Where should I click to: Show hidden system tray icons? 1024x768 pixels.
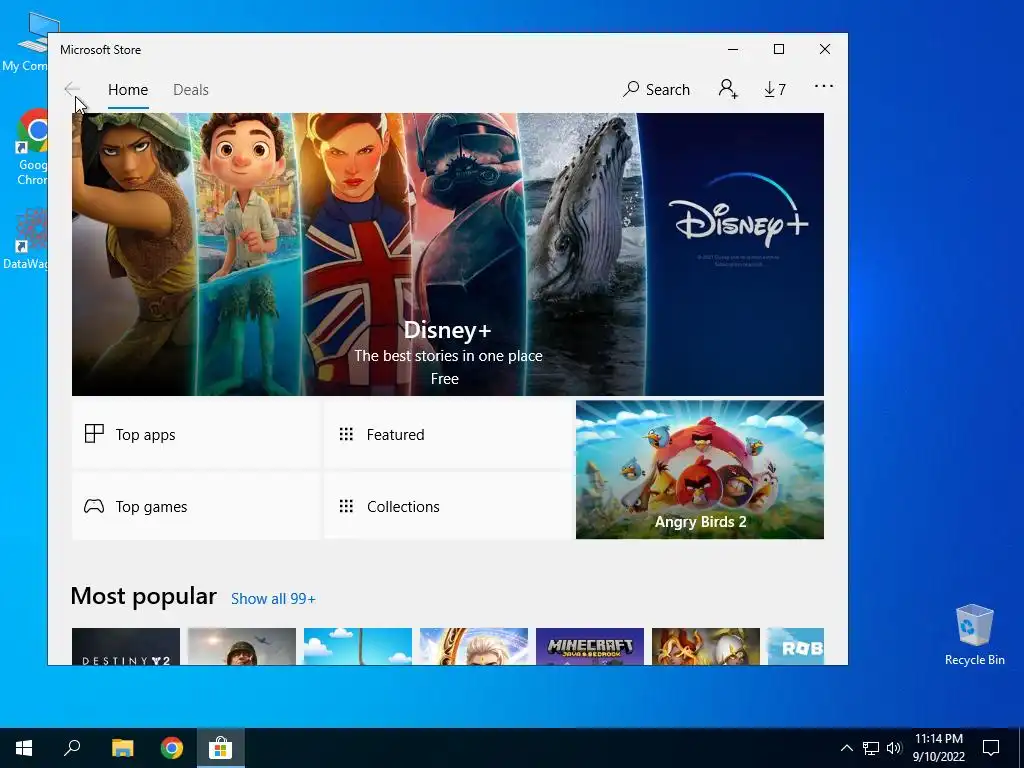coord(846,748)
